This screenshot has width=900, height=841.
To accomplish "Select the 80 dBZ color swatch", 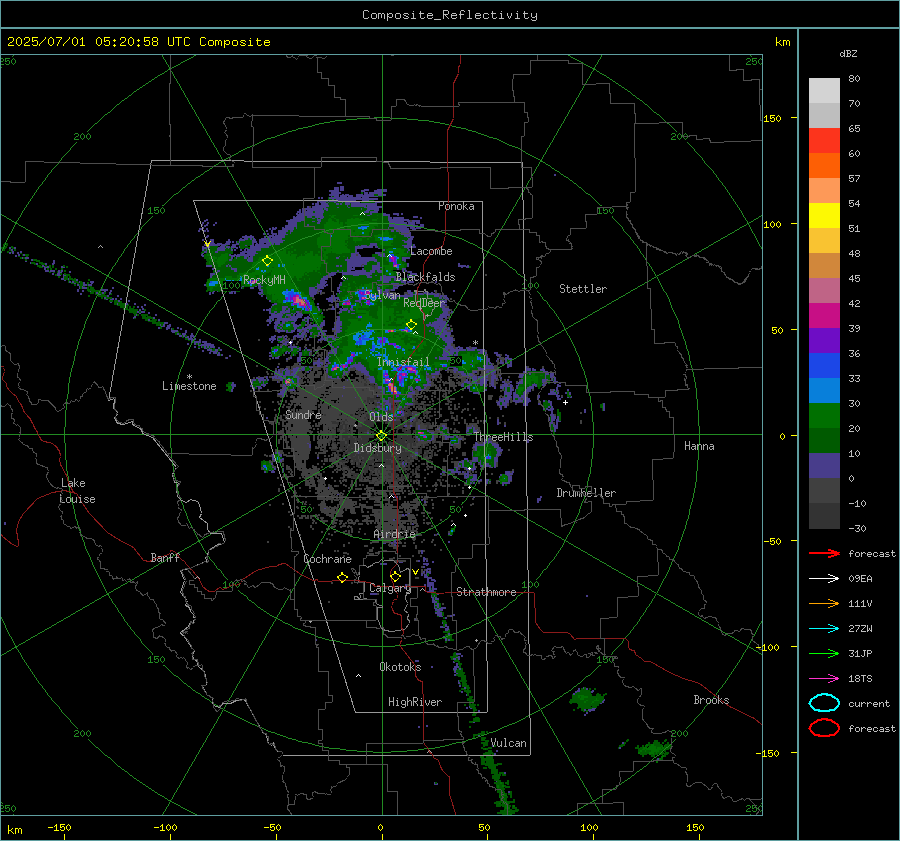I will (x=824, y=91).
